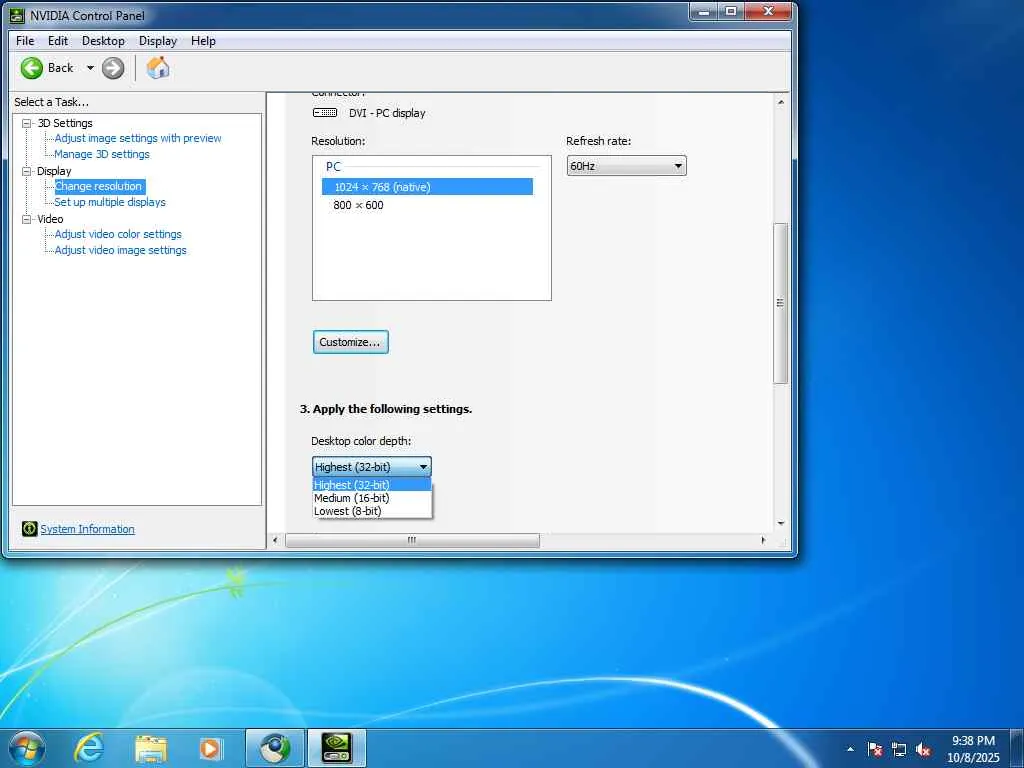Open the File menu
This screenshot has width=1024, height=768.
coord(25,40)
